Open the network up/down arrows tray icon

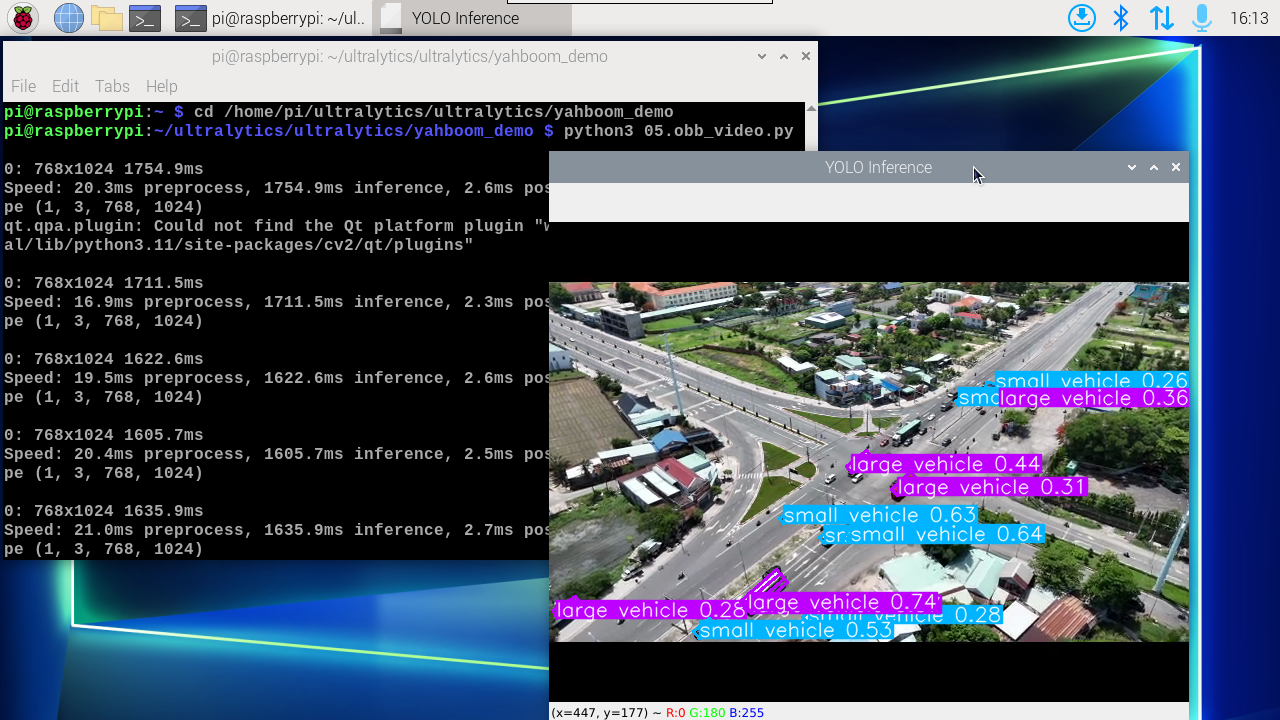coord(1161,18)
